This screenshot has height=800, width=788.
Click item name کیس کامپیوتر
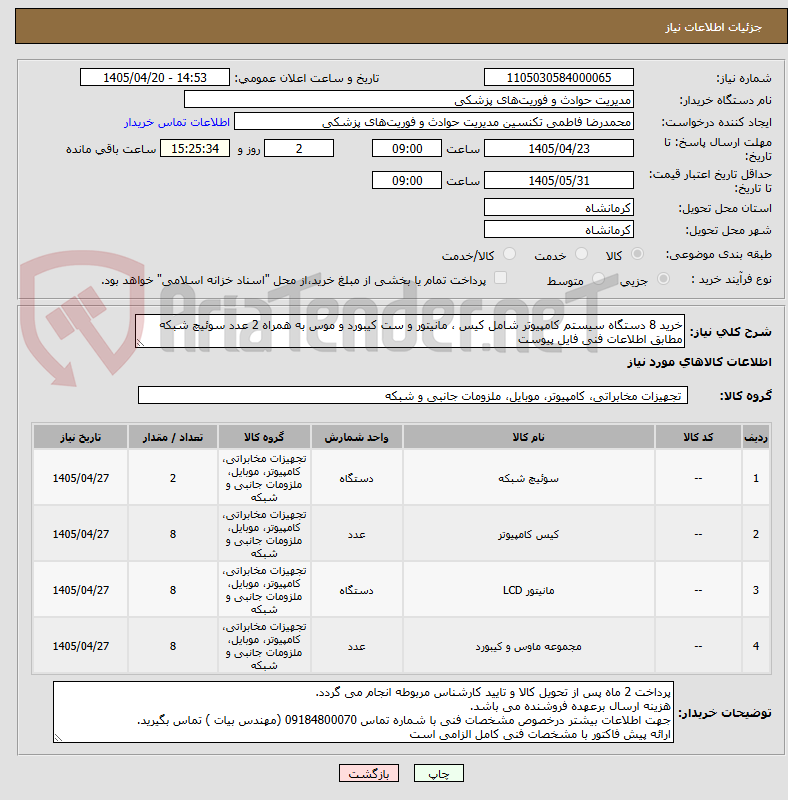pyautogui.click(x=529, y=534)
